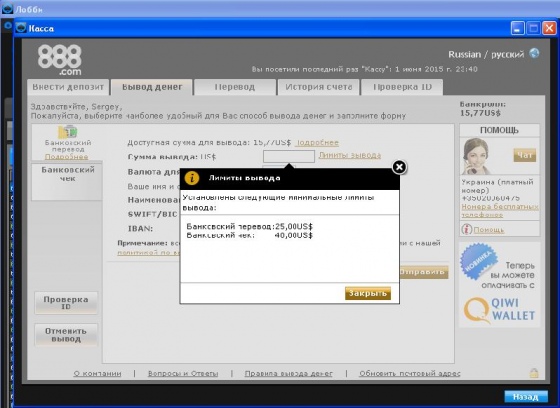Open the Внести депозит tab
Screen dimensions: 560x408
(x=68, y=87)
